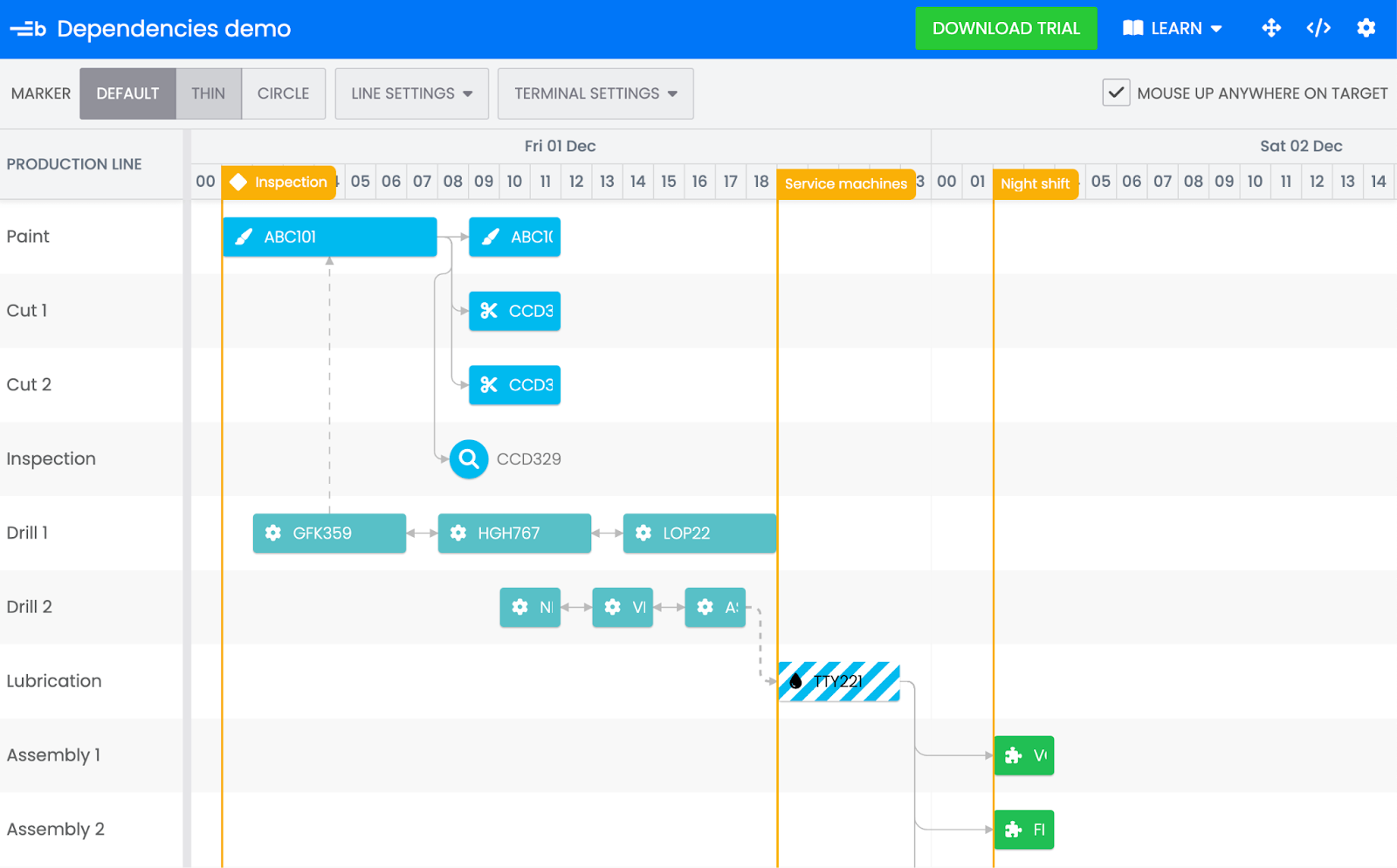The image size is (1397, 868).
Task: Click the pan arrows icon in the header
Action: (1270, 28)
